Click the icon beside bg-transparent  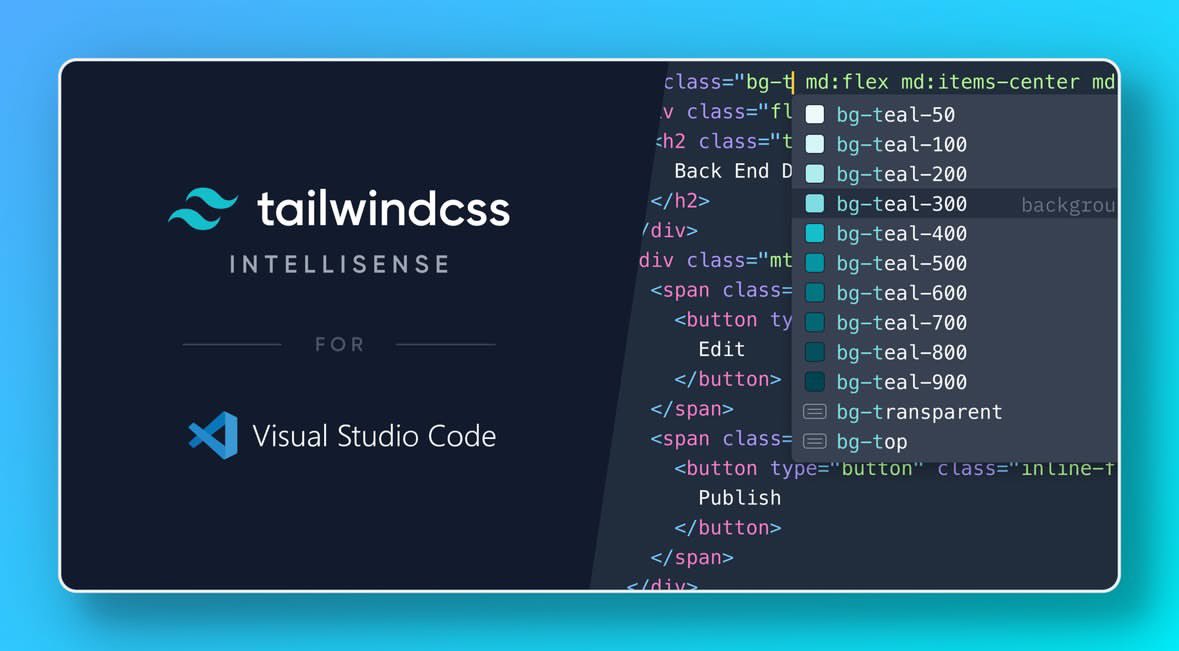(x=814, y=411)
